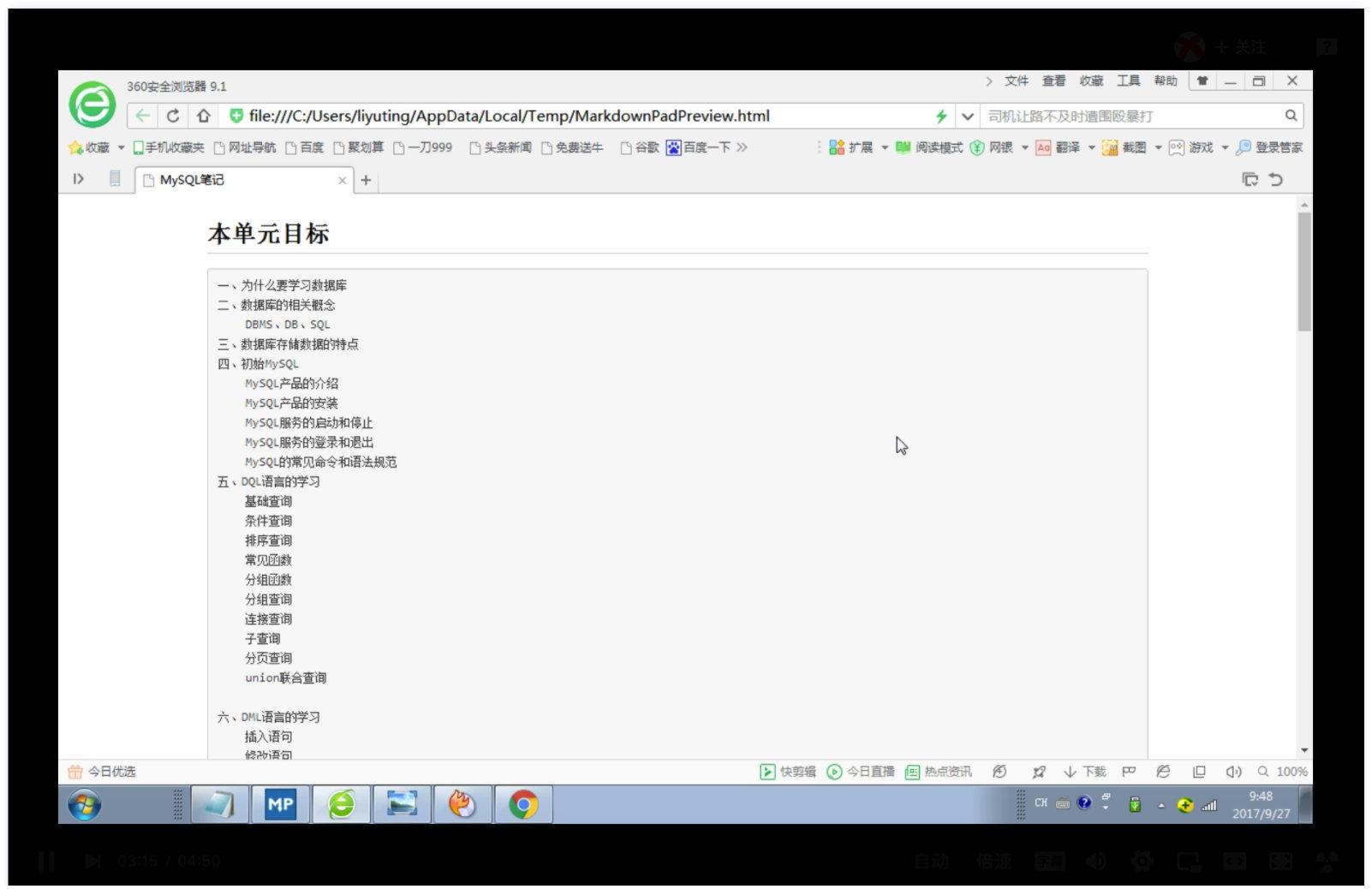Open 热点资讯 in status bar
This screenshot has width=1372, height=889.
point(939,772)
